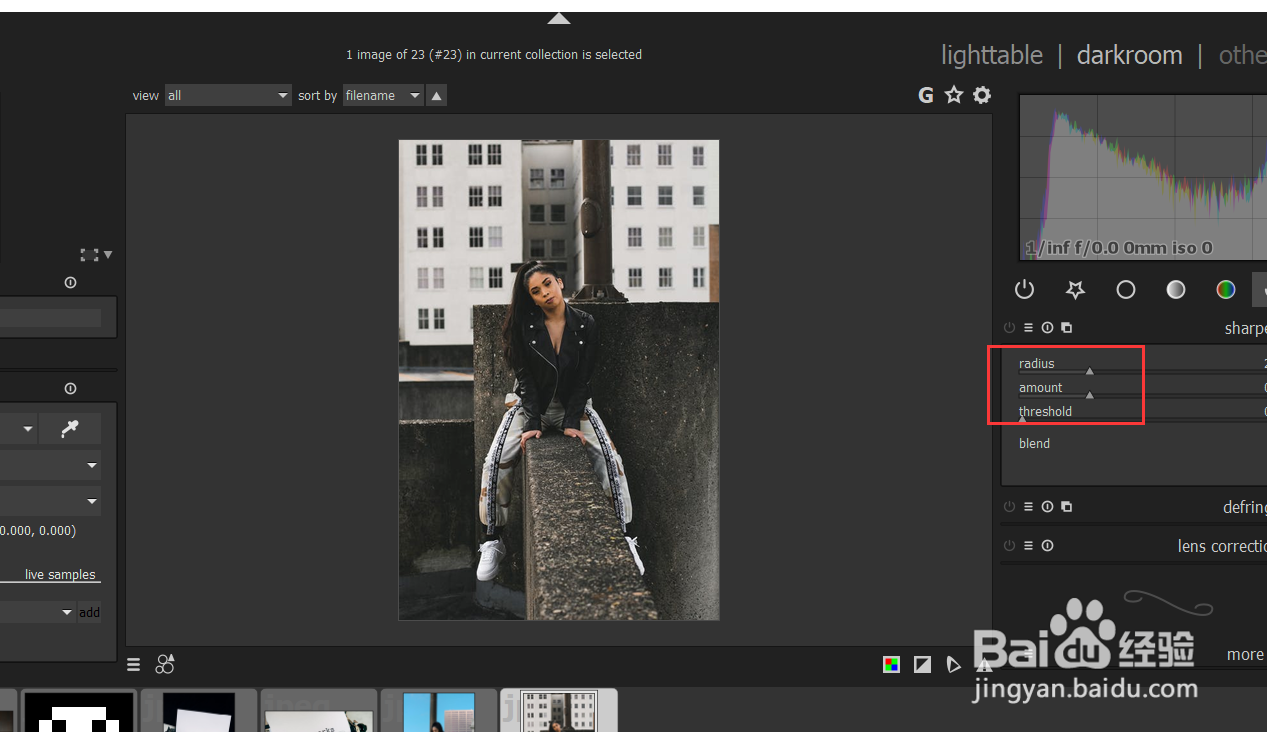1267x732 pixels.
Task: Toggle gamut check warning icon
Action: click(x=984, y=664)
